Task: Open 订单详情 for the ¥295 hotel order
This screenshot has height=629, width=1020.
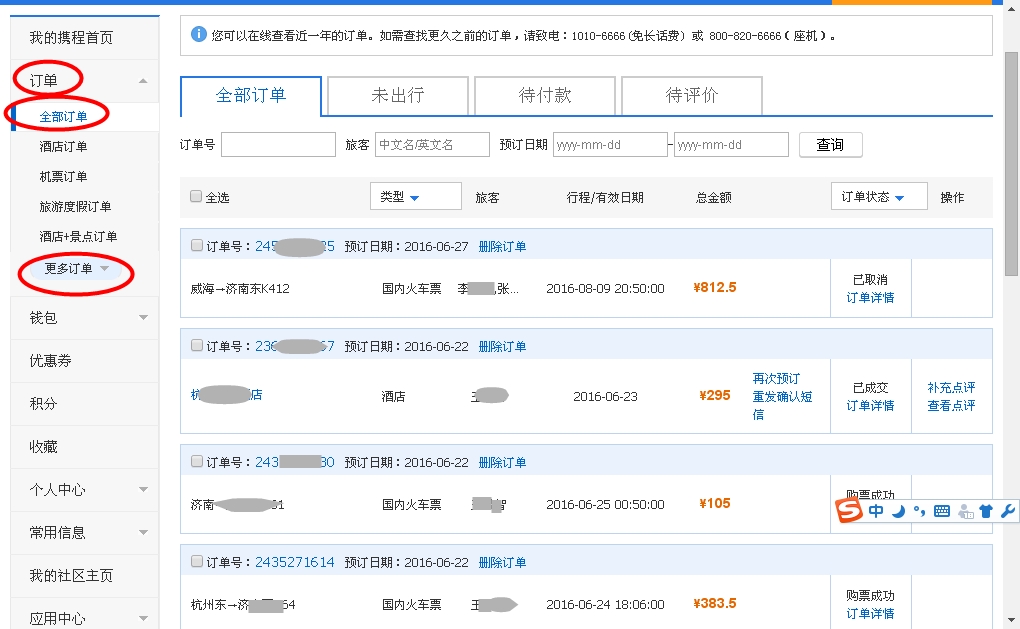Action: coord(870,405)
